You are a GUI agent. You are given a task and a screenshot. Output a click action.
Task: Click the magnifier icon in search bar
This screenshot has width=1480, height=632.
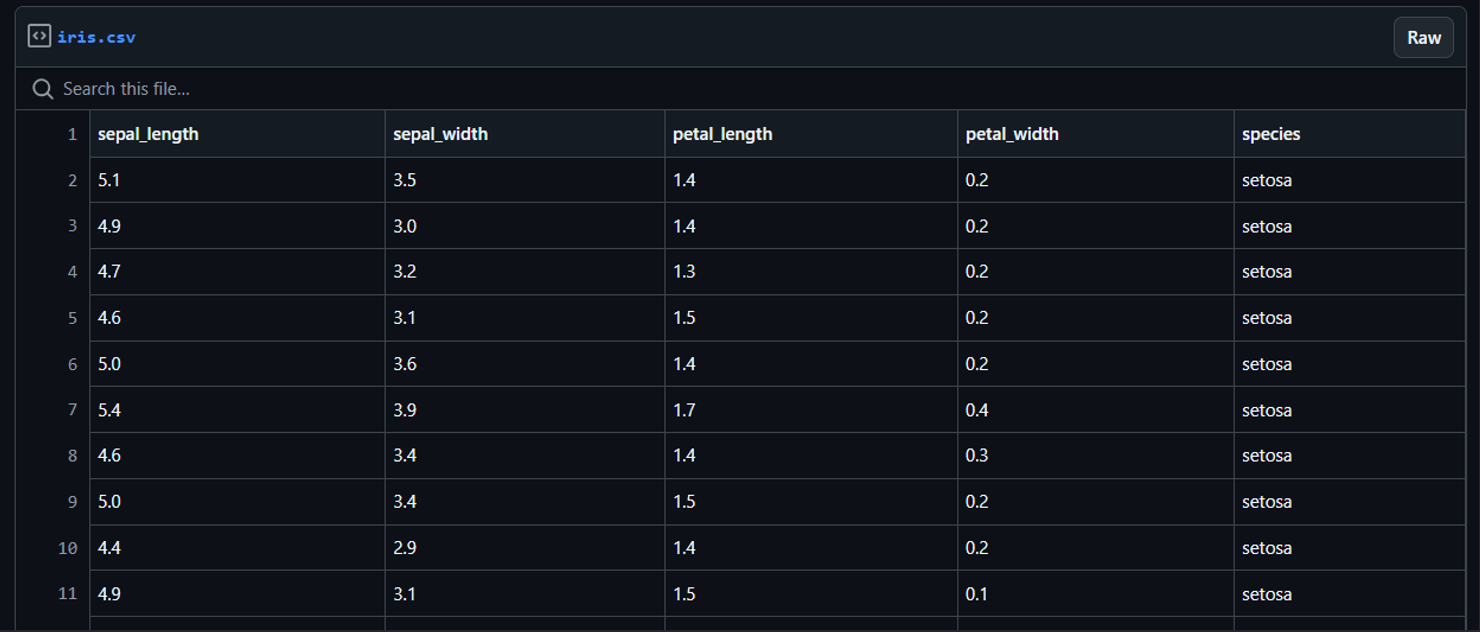pos(42,89)
